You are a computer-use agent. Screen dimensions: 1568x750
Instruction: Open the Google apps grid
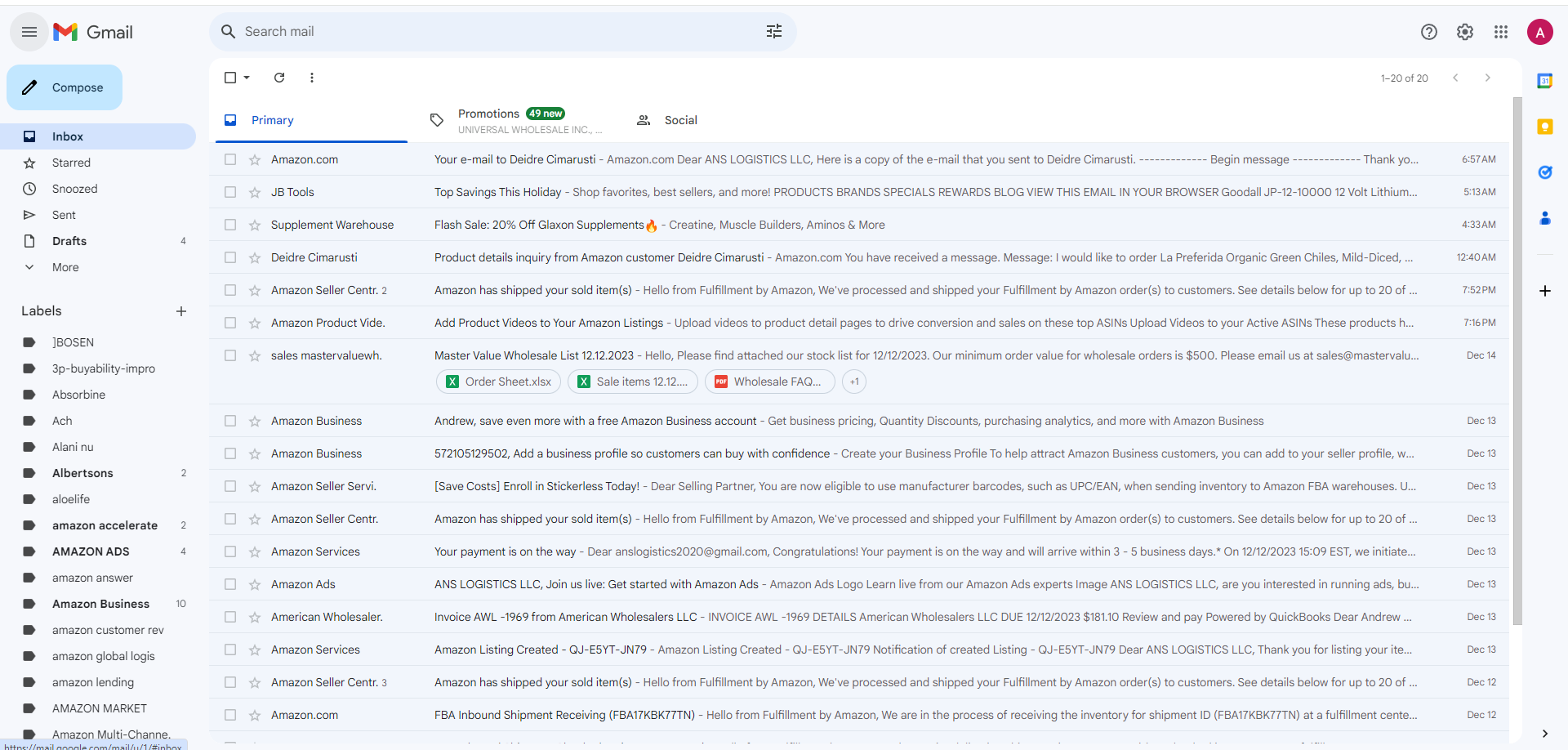(x=1501, y=32)
